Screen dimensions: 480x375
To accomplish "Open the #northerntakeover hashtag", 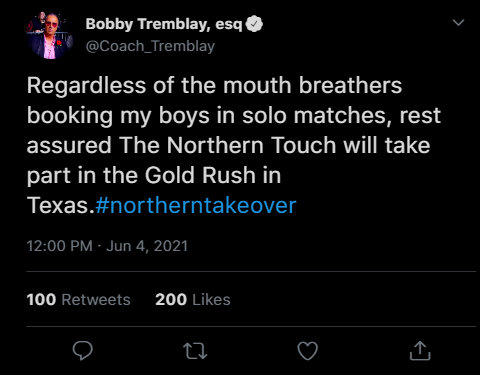I will 196,205.
